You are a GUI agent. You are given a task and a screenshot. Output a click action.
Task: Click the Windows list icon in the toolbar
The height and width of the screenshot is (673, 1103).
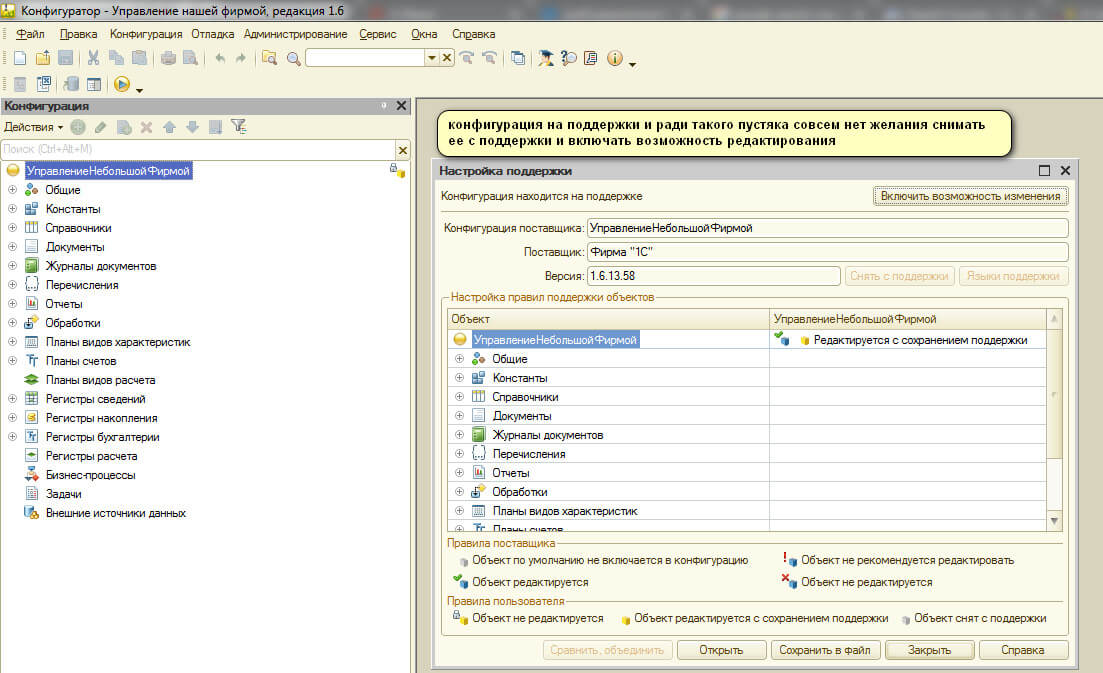(517, 58)
